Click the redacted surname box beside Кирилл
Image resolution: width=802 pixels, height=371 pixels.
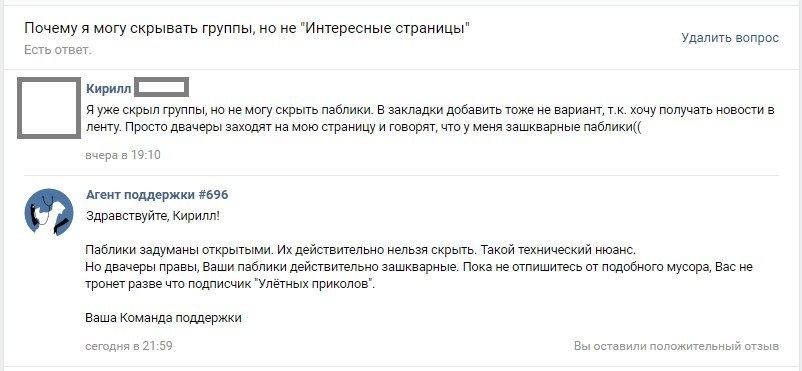click(164, 87)
